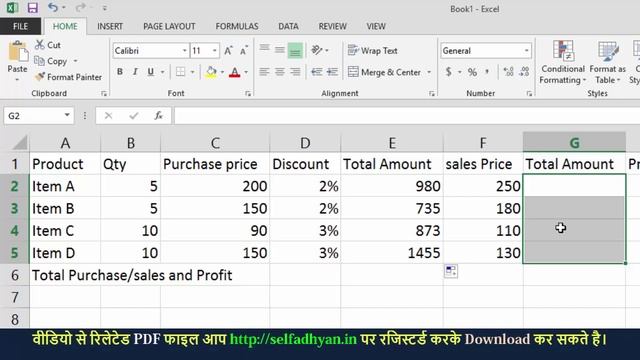Open font color palette arrow
The width and height of the screenshot is (640, 360).
[x=246, y=72]
